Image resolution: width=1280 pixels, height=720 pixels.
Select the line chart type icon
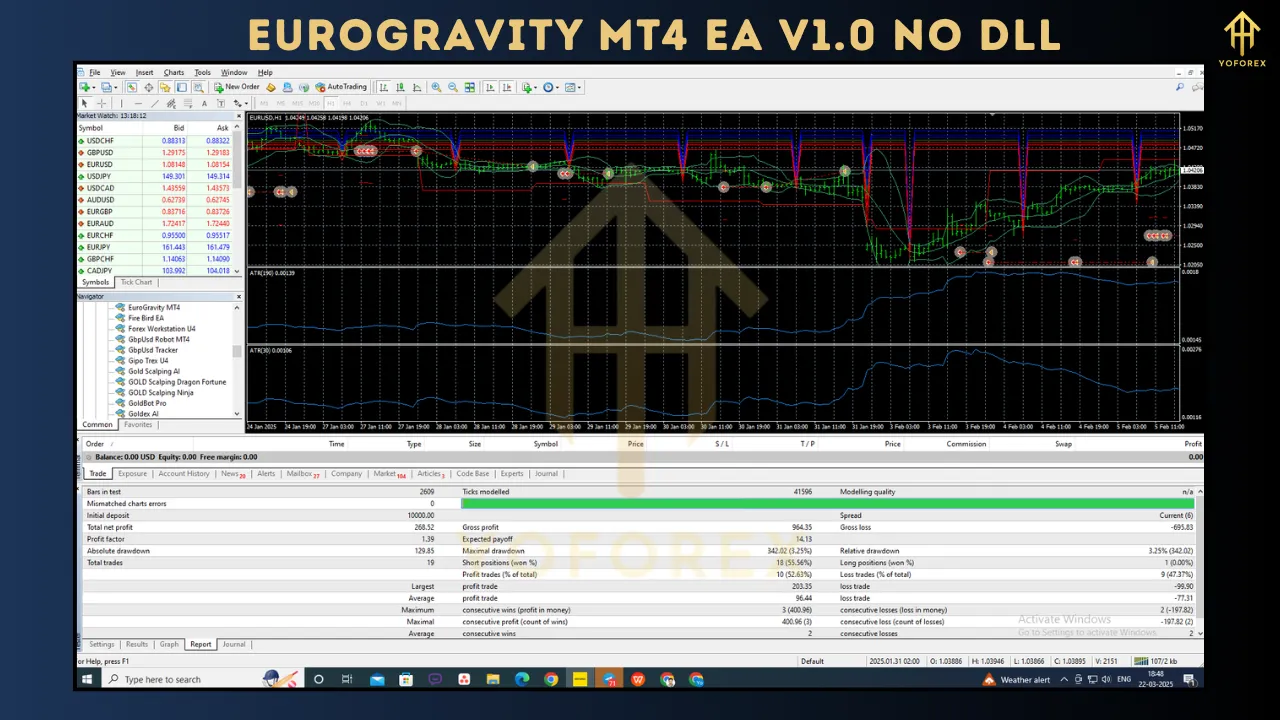click(x=417, y=87)
